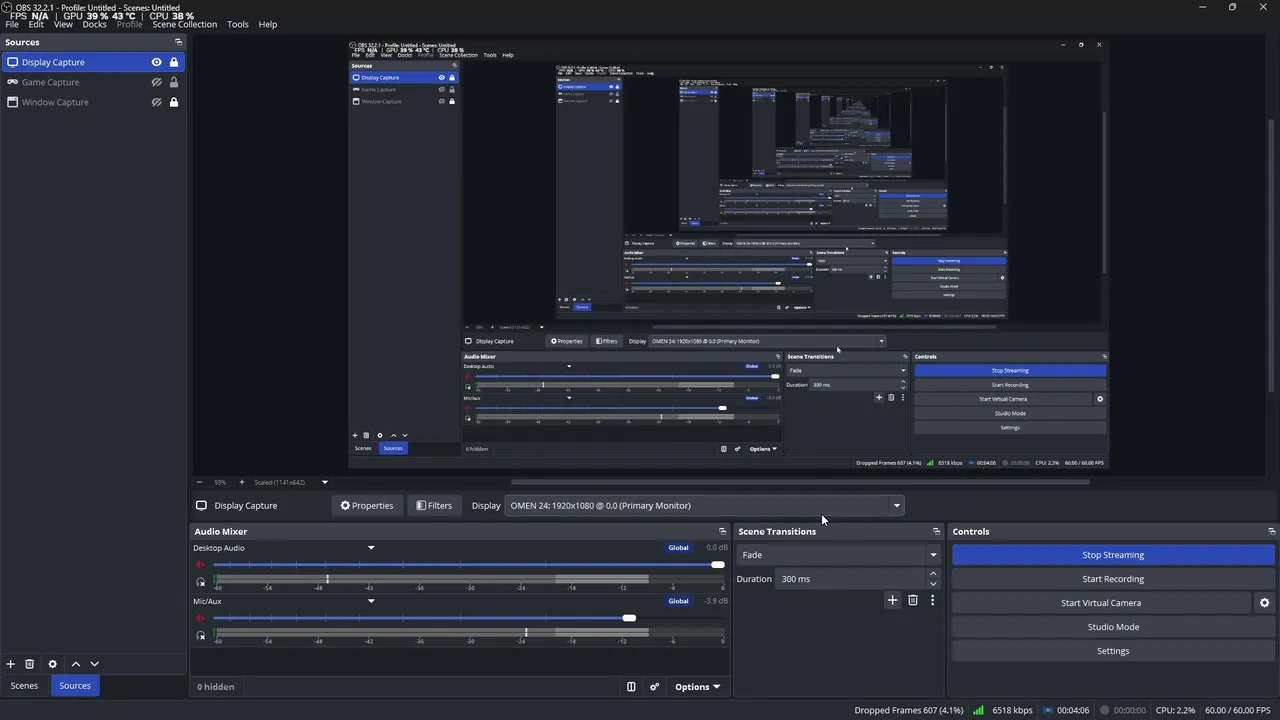Toggle Mic/Aux monitoring headphone icon
The image size is (1280, 720).
tap(201, 634)
